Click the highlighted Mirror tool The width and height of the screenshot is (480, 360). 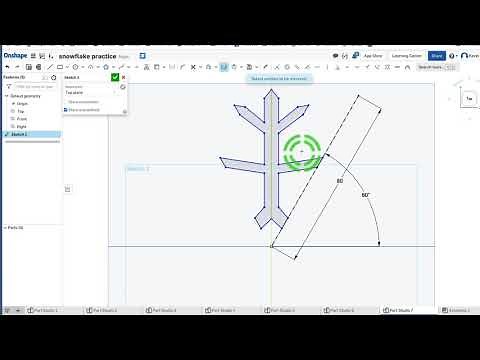coord(224,67)
